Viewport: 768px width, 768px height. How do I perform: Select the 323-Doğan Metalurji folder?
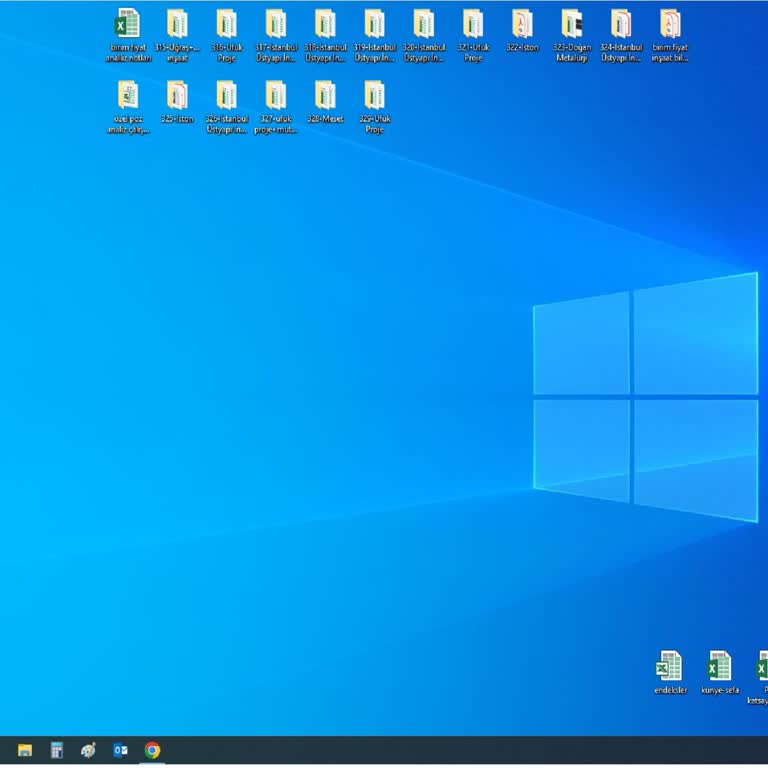572,35
